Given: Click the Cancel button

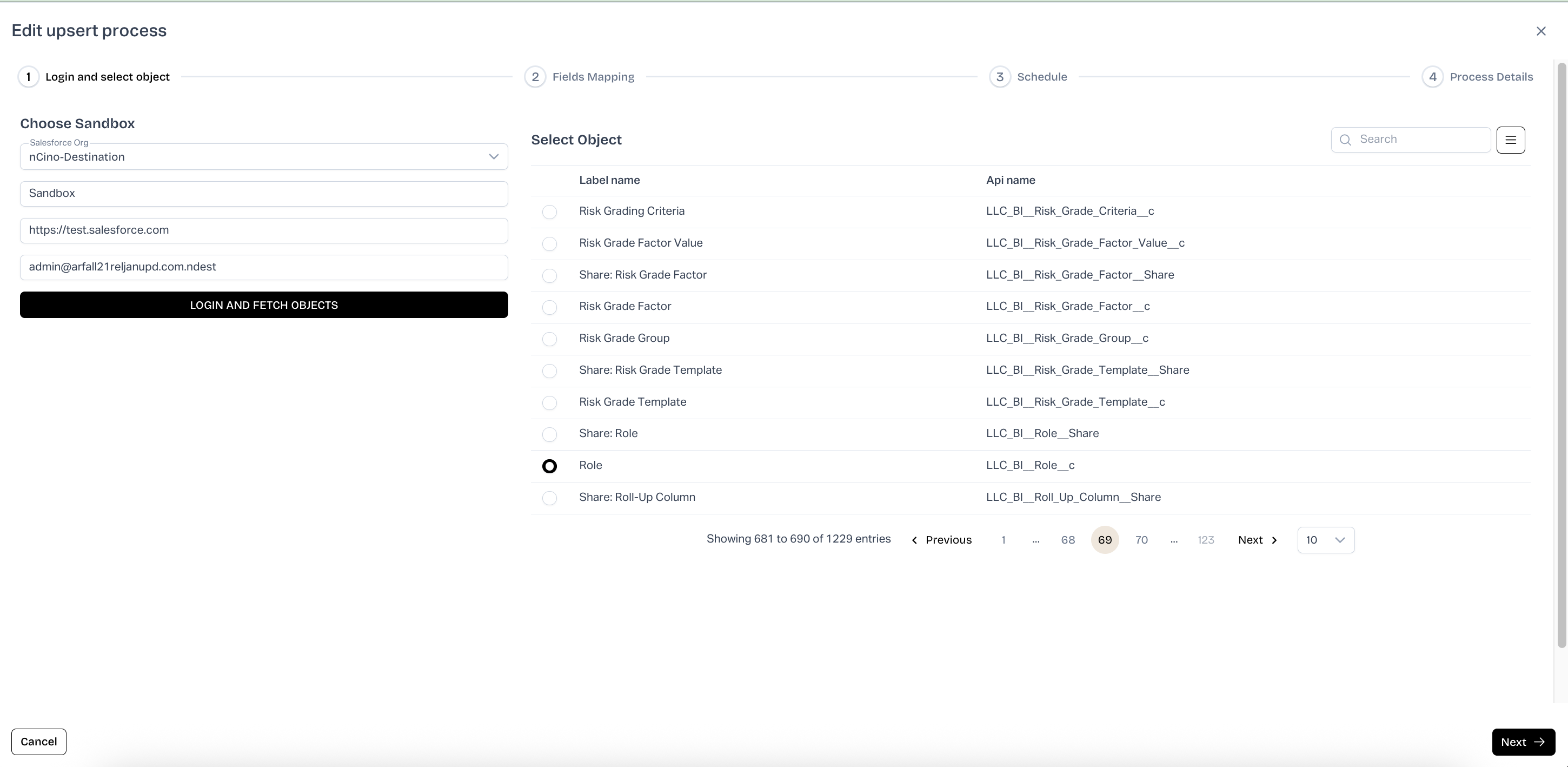Looking at the screenshot, I should point(39,742).
